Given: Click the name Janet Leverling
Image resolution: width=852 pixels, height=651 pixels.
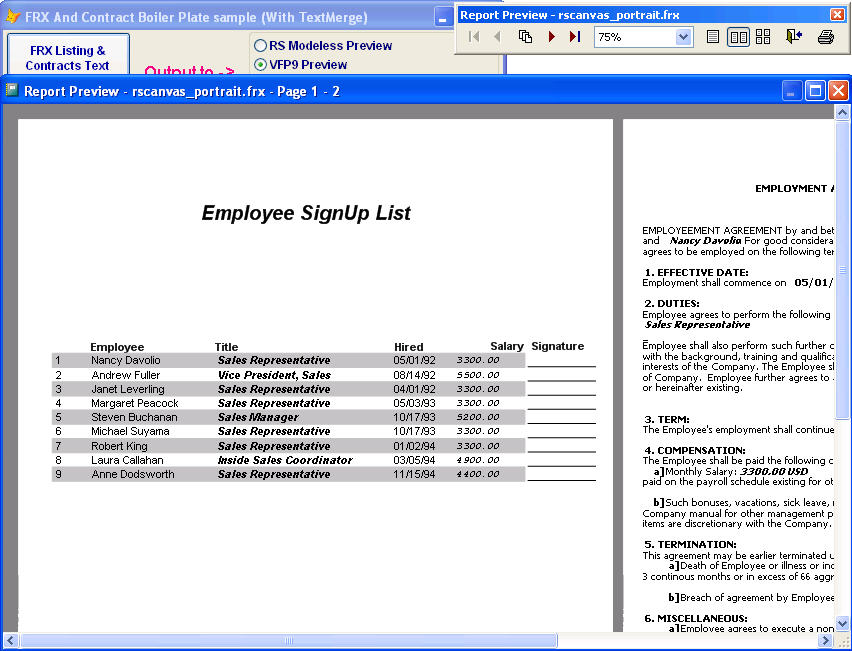Looking at the screenshot, I should click(x=128, y=389).
